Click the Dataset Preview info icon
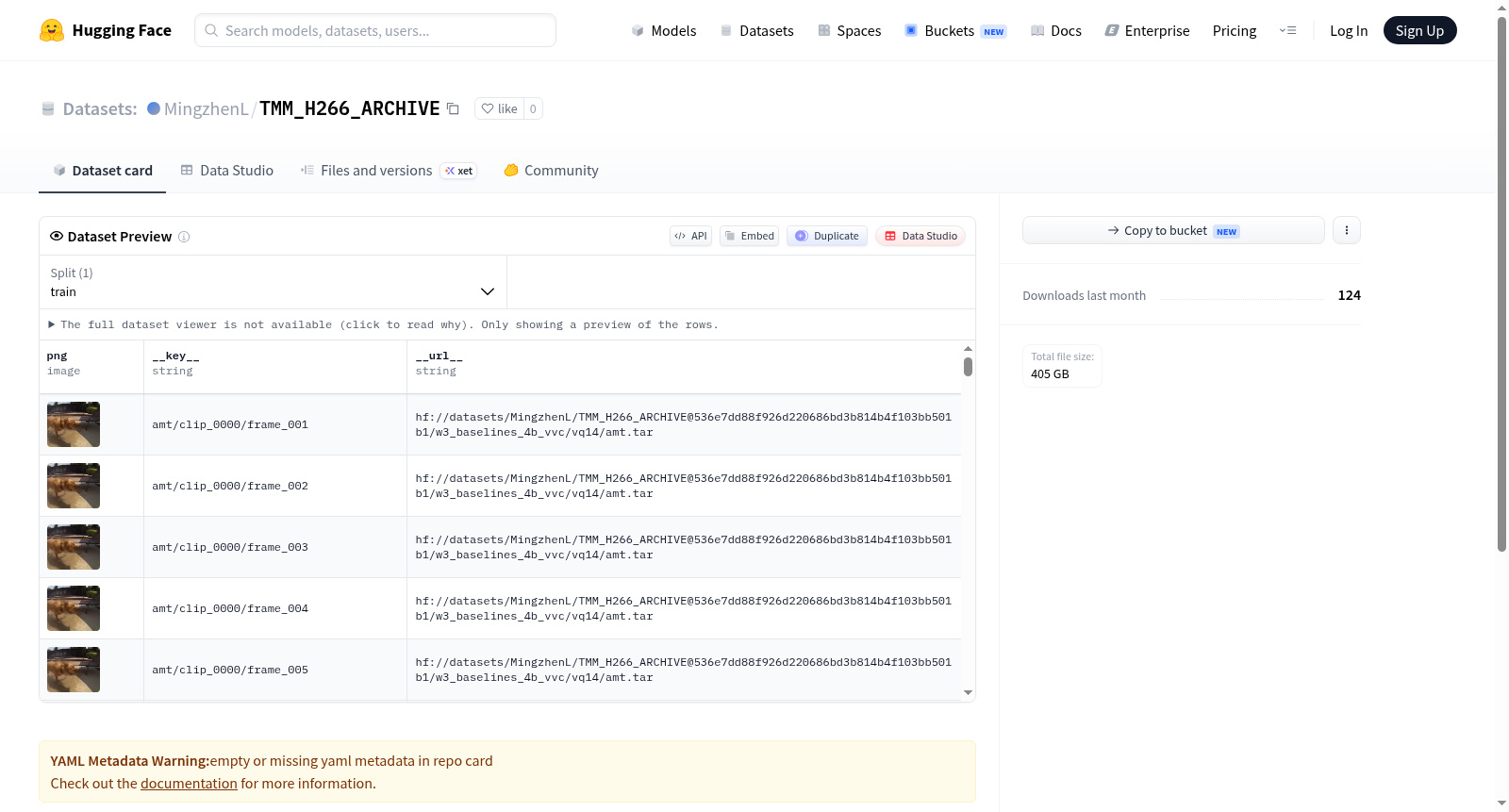 coord(184,237)
